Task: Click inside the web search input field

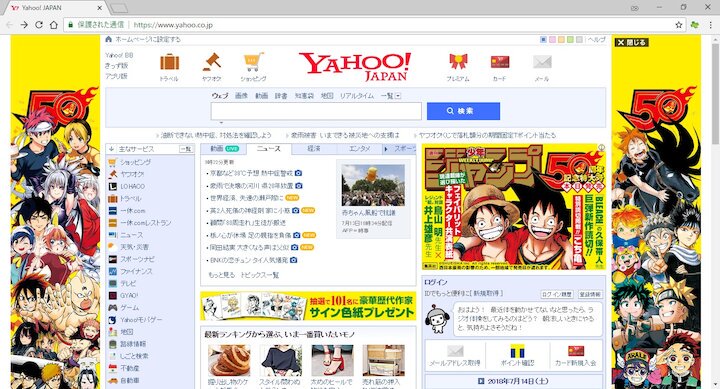Action: pyautogui.click(x=316, y=111)
